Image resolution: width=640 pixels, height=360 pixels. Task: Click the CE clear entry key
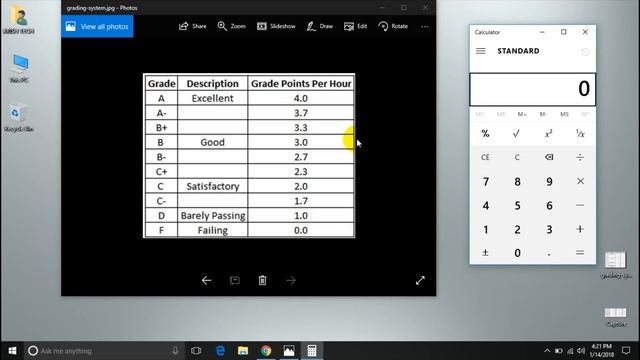(485, 157)
